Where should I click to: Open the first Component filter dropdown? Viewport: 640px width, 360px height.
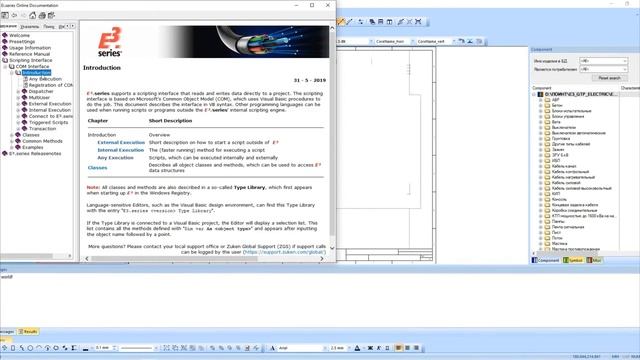tap(603, 61)
